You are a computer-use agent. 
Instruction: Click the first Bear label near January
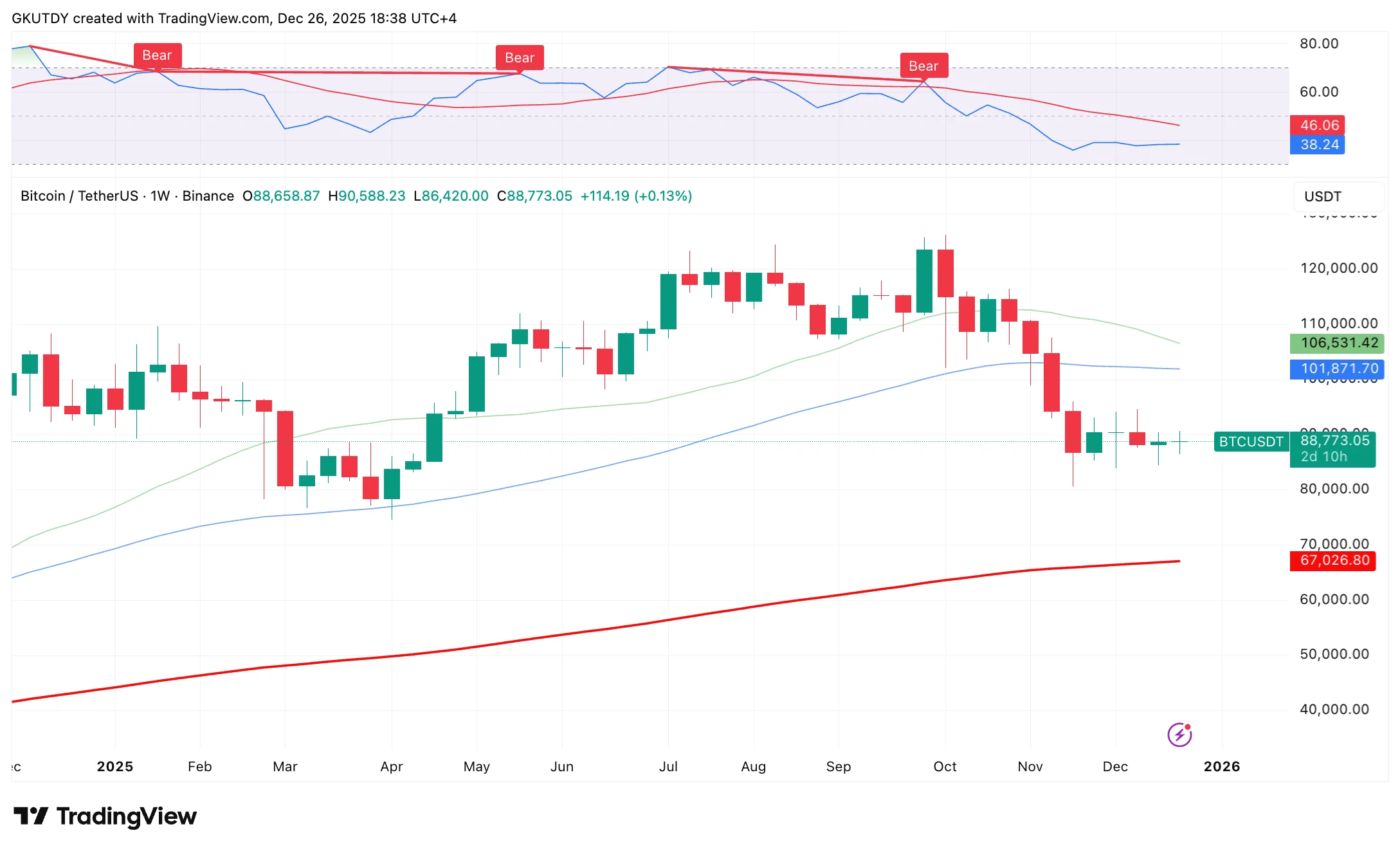[157, 55]
